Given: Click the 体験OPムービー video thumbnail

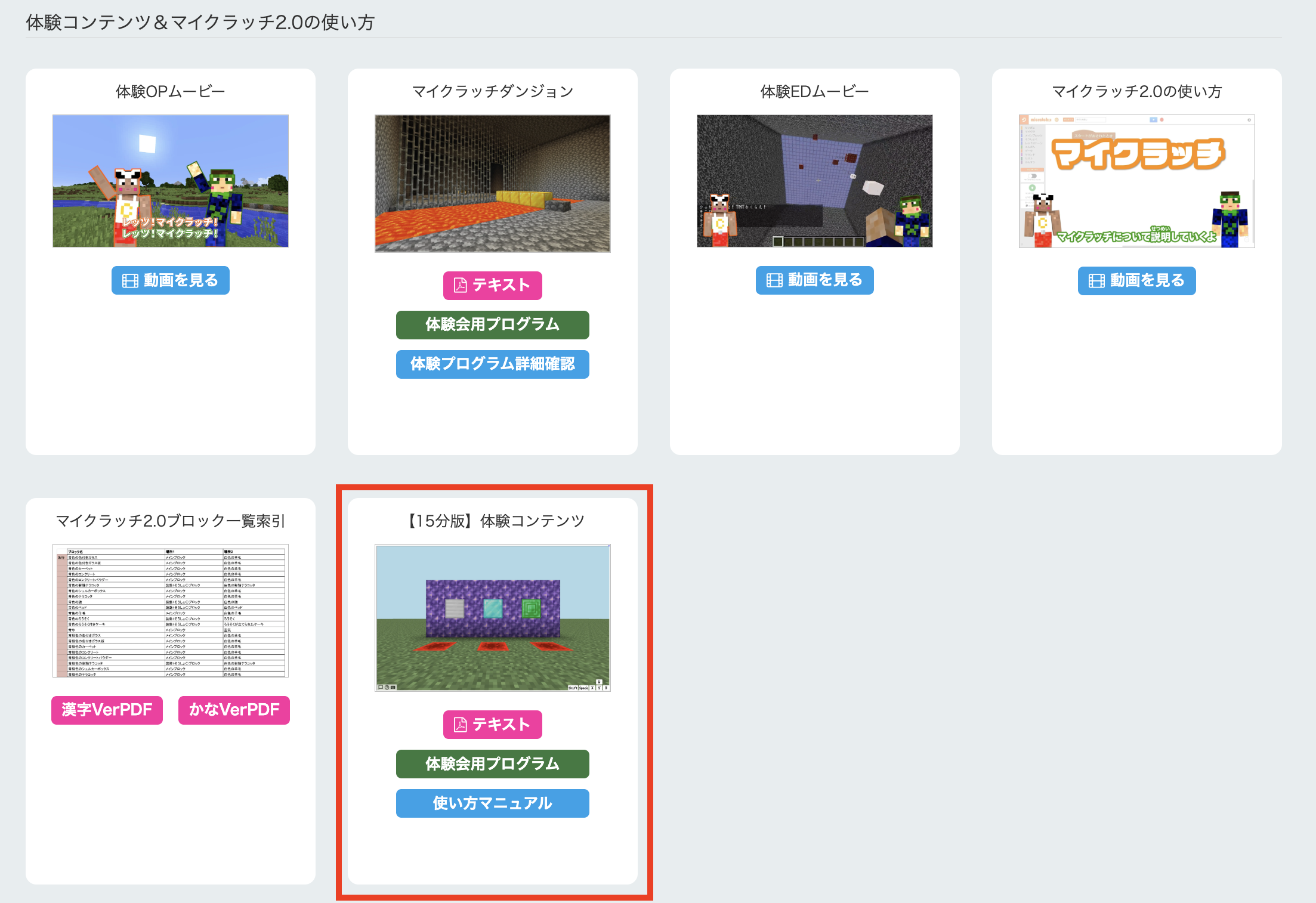Looking at the screenshot, I should [171, 181].
